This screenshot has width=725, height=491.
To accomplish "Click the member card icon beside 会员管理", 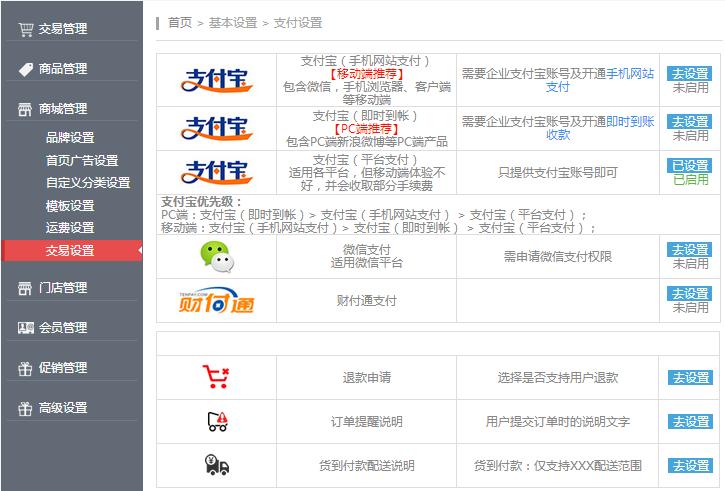I will click(x=25, y=328).
